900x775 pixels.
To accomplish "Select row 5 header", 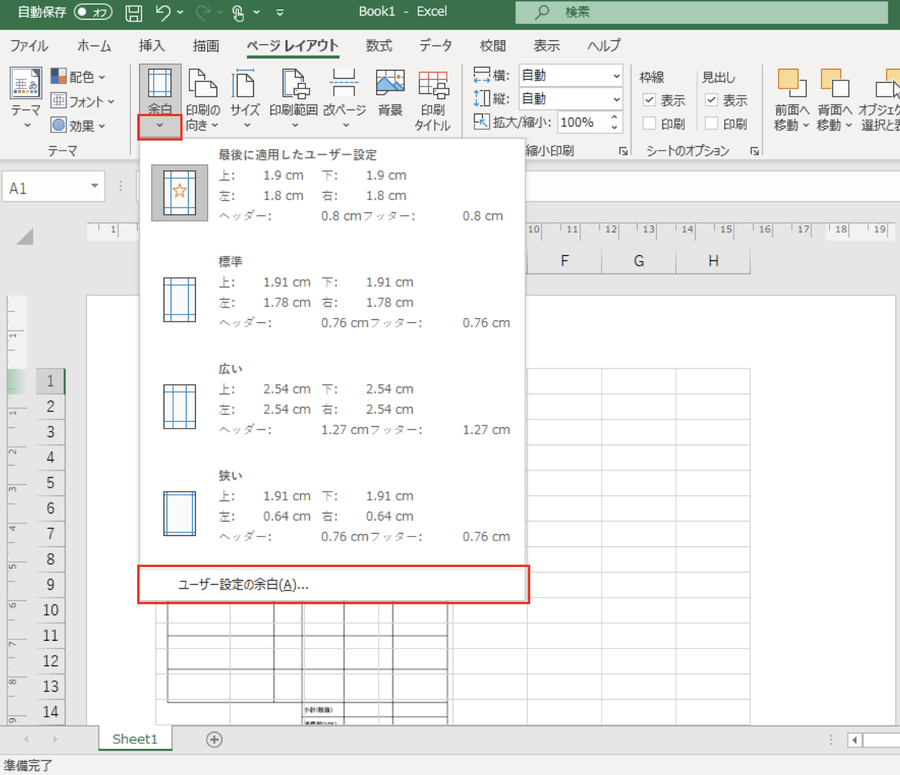I will click(51, 483).
